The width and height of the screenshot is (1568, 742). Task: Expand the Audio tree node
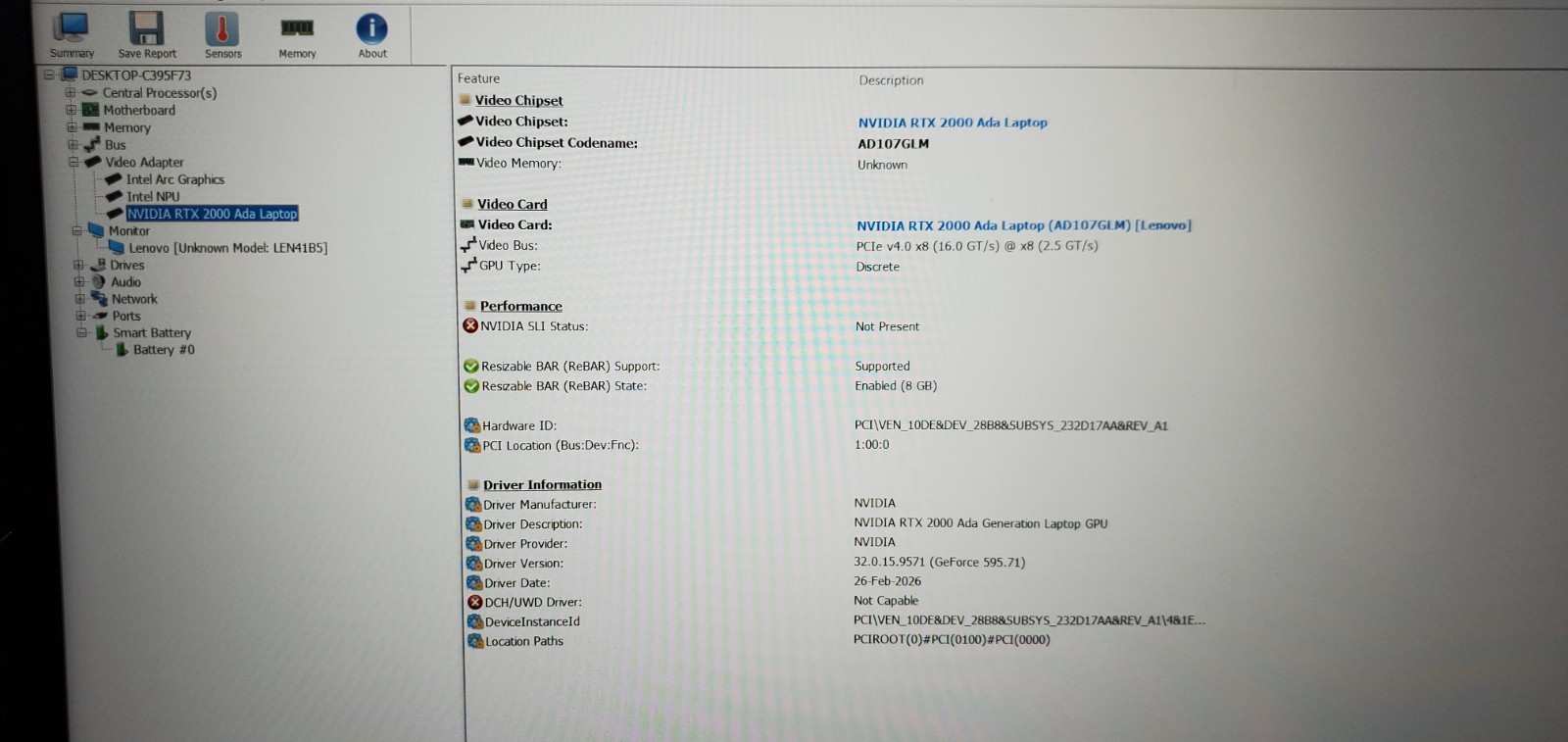click(x=78, y=281)
